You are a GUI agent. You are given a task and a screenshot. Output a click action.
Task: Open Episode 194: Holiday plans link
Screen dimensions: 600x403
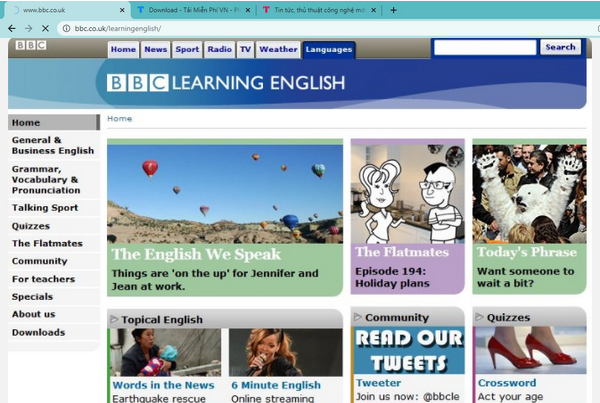click(392, 277)
